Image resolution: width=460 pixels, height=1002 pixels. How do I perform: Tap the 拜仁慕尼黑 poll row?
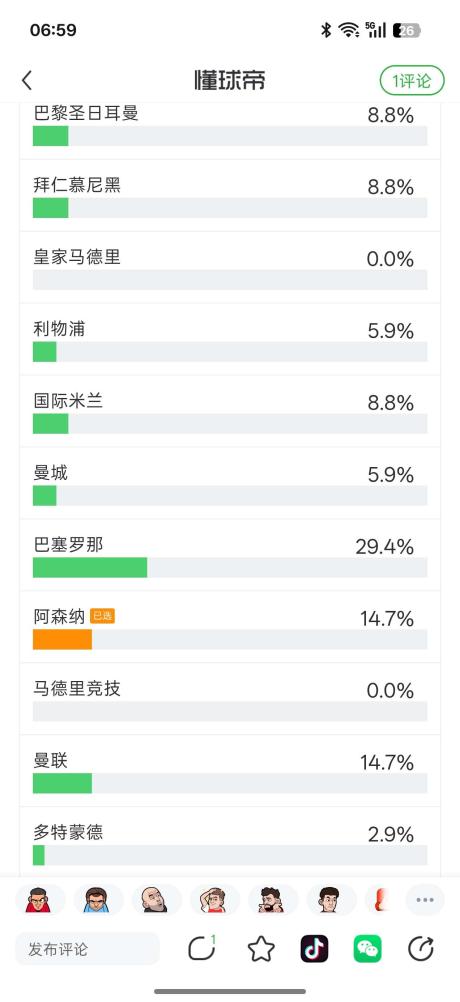(230, 196)
